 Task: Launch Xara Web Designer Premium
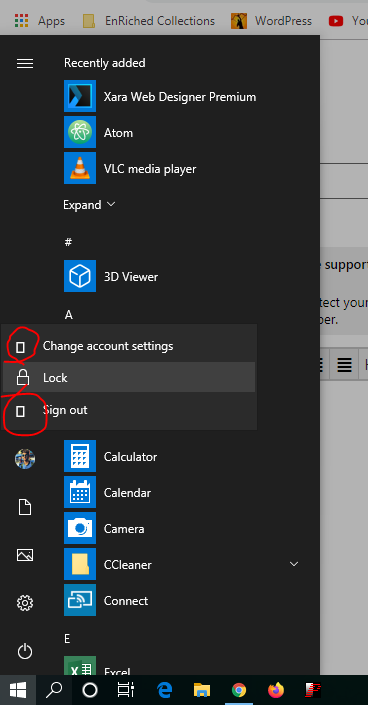(160, 97)
